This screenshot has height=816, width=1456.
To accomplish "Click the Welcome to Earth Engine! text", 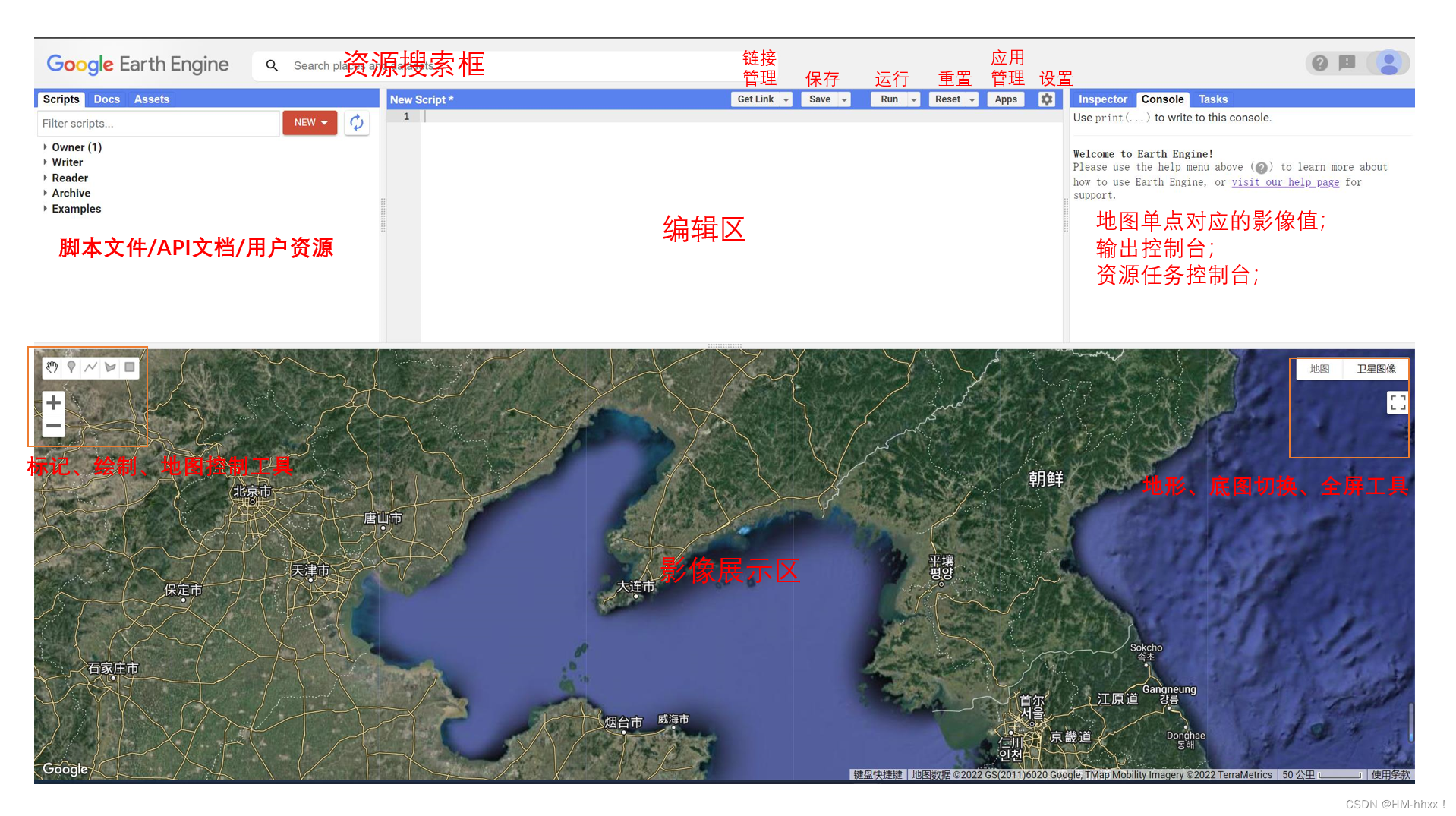I will click(x=1143, y=153).
